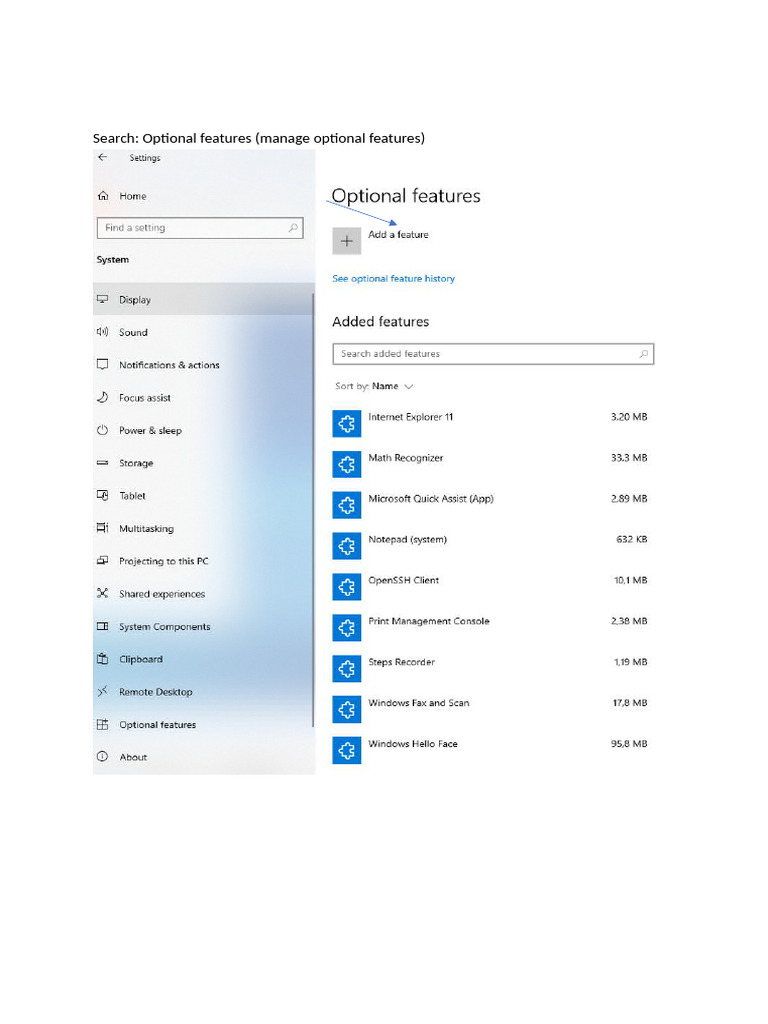Viewport: 768px width, 1024px height.
Task: Select Math Recognizer entry text
Action: (406, 458)
